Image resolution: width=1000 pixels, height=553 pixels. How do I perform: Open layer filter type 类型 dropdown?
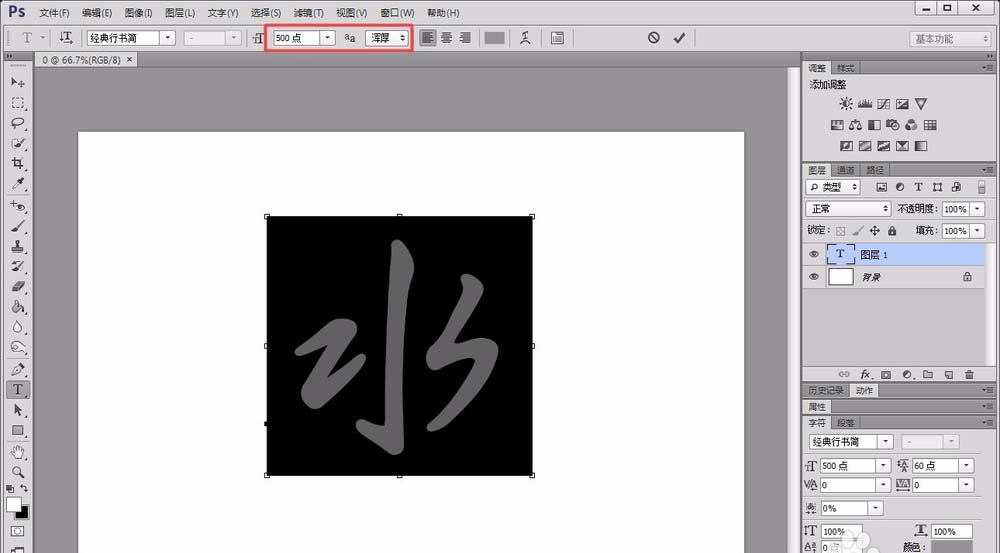click(x=833, y=187)
